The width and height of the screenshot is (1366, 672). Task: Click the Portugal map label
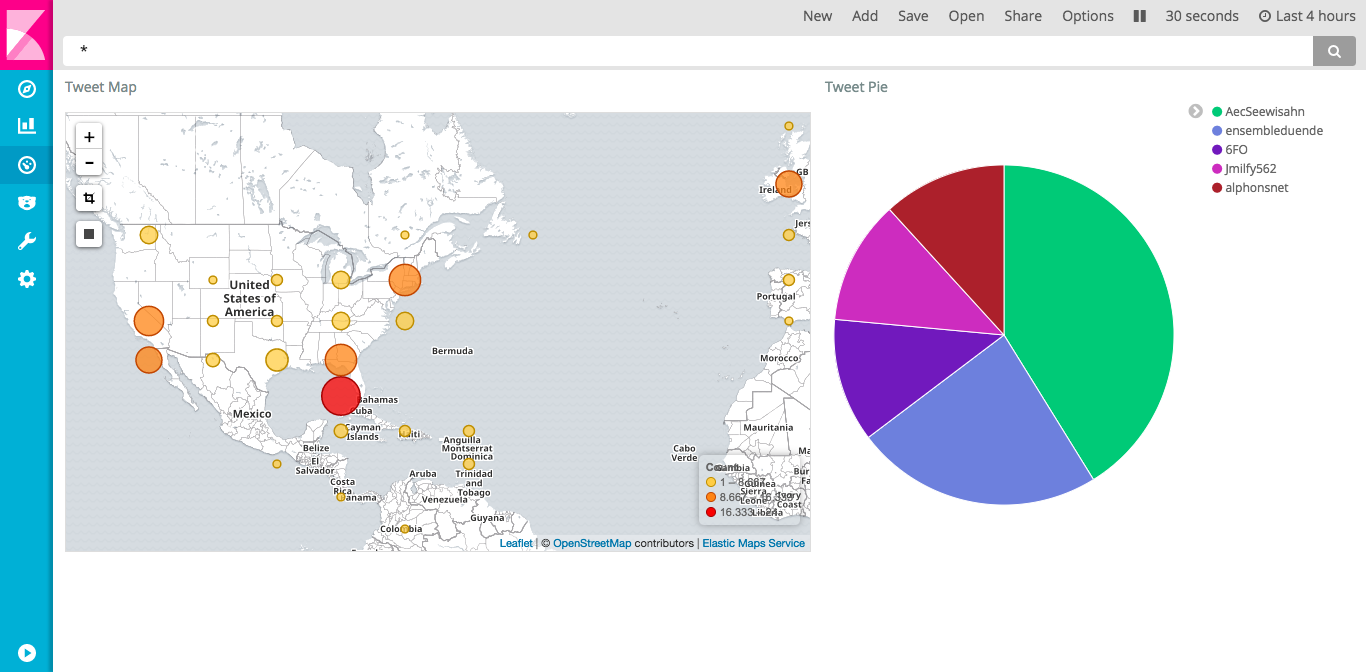(x=776, y=296)
